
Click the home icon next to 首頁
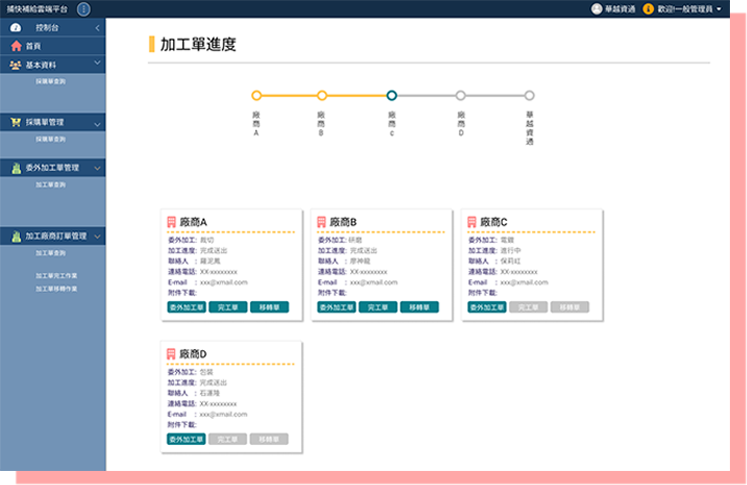pyautogui.click(x=16, y=46)
